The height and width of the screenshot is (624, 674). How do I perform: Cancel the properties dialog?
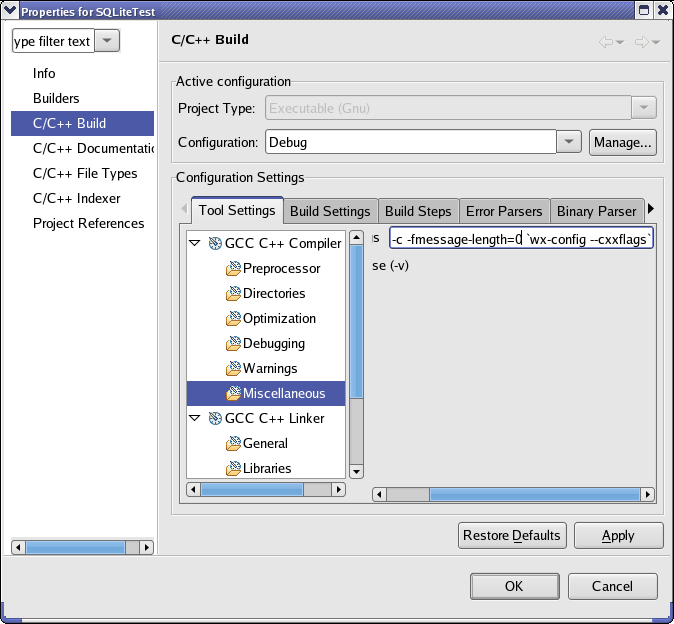tap(613, 586)
